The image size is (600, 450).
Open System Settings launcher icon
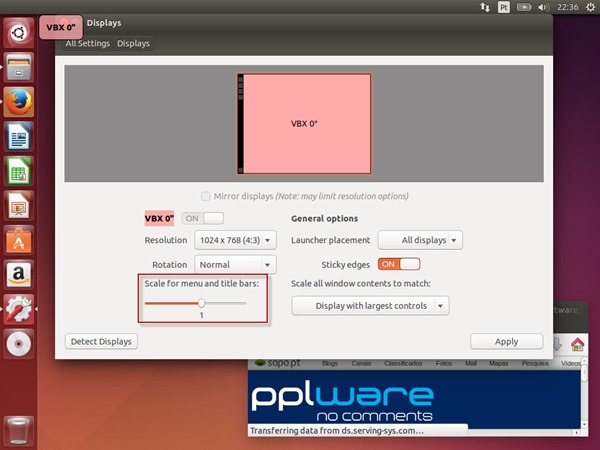point(18,309)
